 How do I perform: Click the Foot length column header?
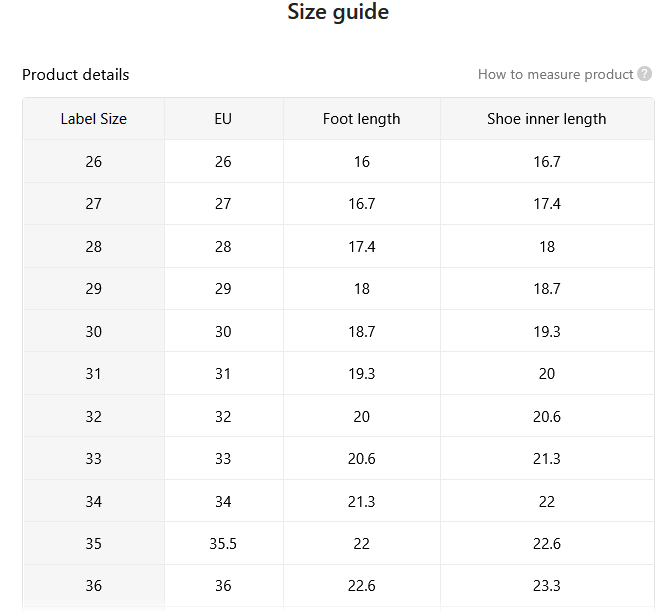click(361, 119)
